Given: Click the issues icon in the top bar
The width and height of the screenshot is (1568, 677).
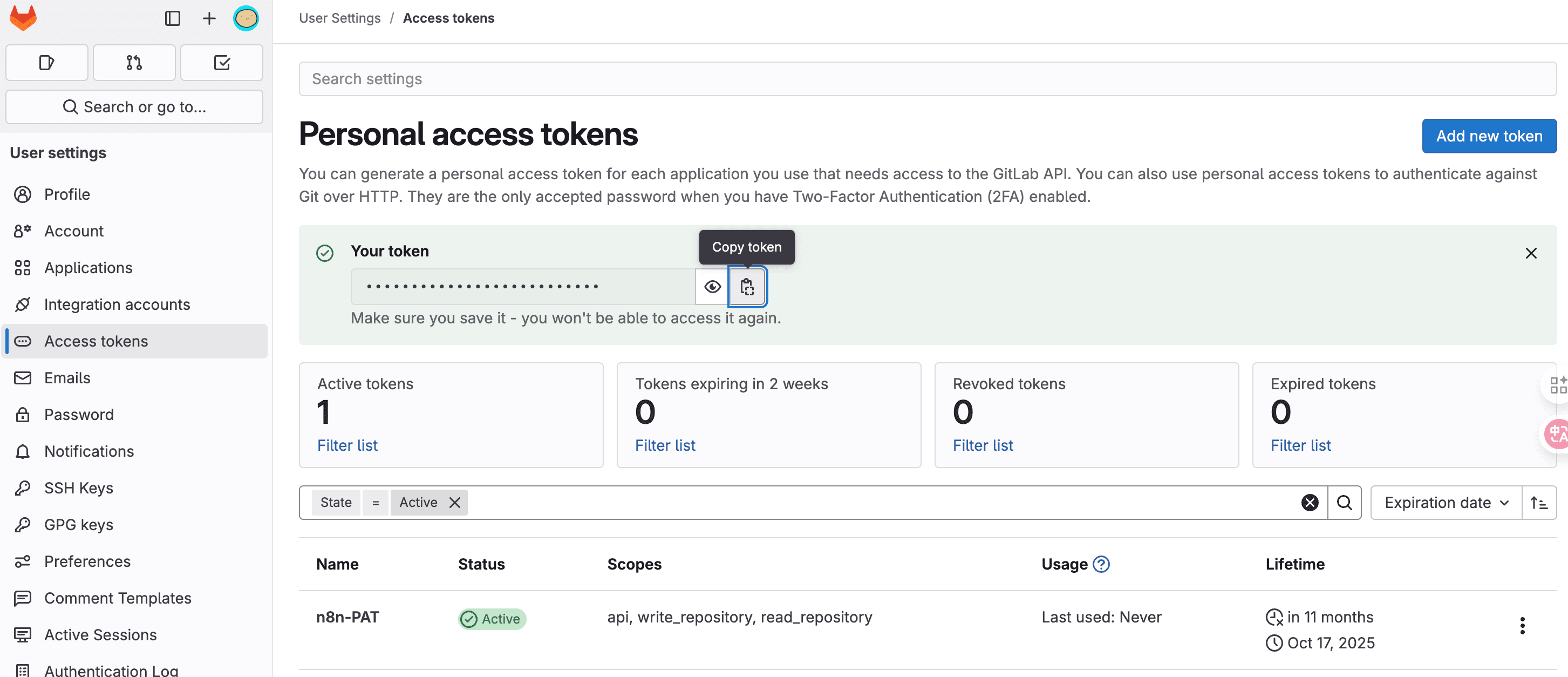Looking at the screenshot, I should coord(46,62).
